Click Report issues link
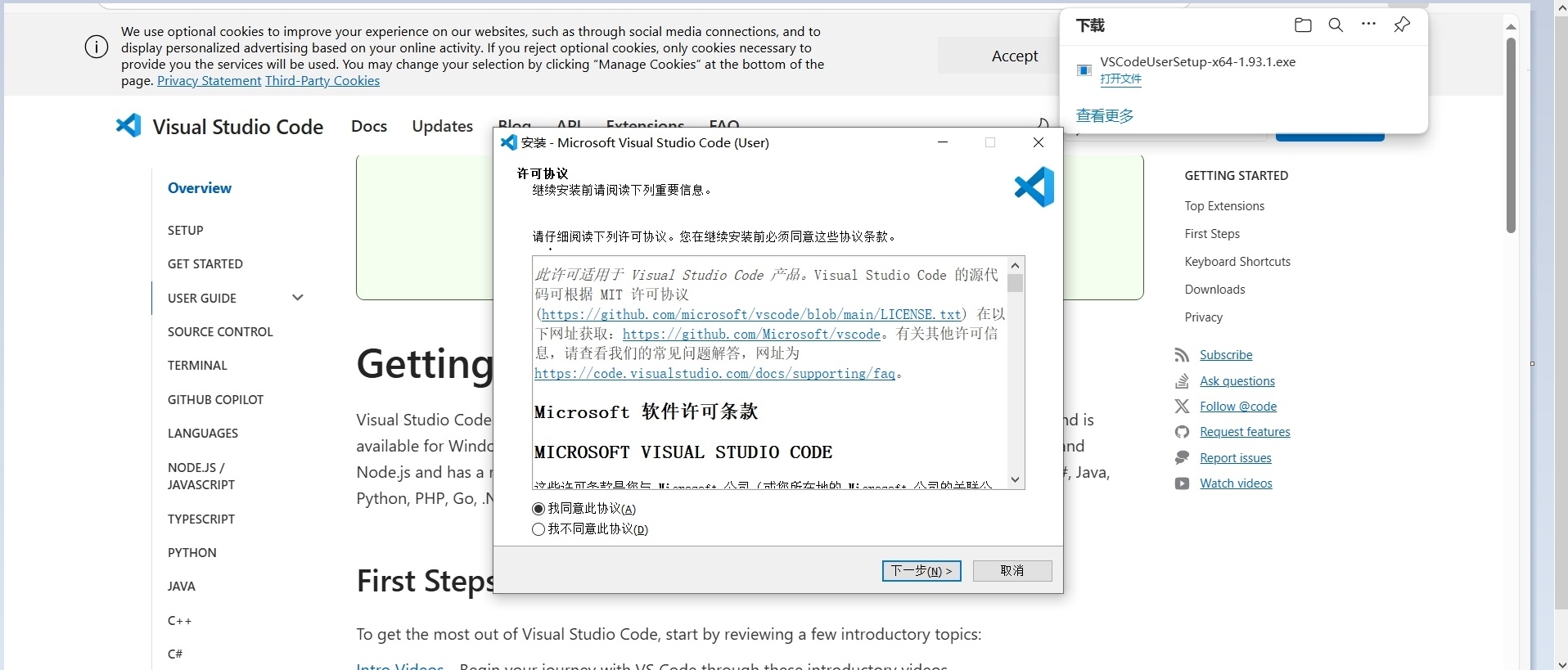Viewport: 1568px width, 670px height. pyautogui.click(x=1236, y=458)
